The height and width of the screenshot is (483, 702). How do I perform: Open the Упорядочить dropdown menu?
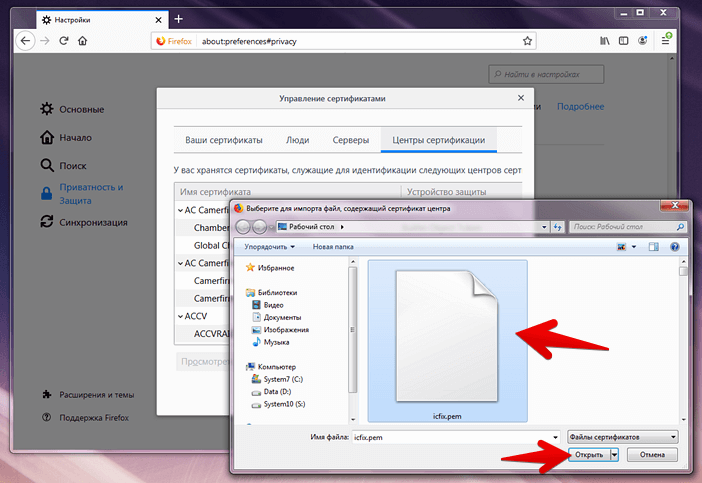270,246
